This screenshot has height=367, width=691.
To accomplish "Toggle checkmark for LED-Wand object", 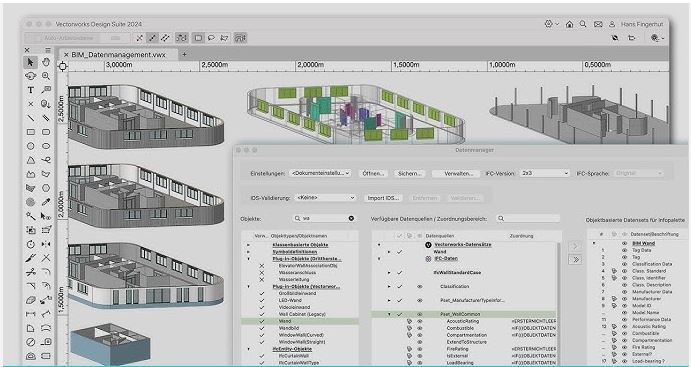I will point(262,300).
